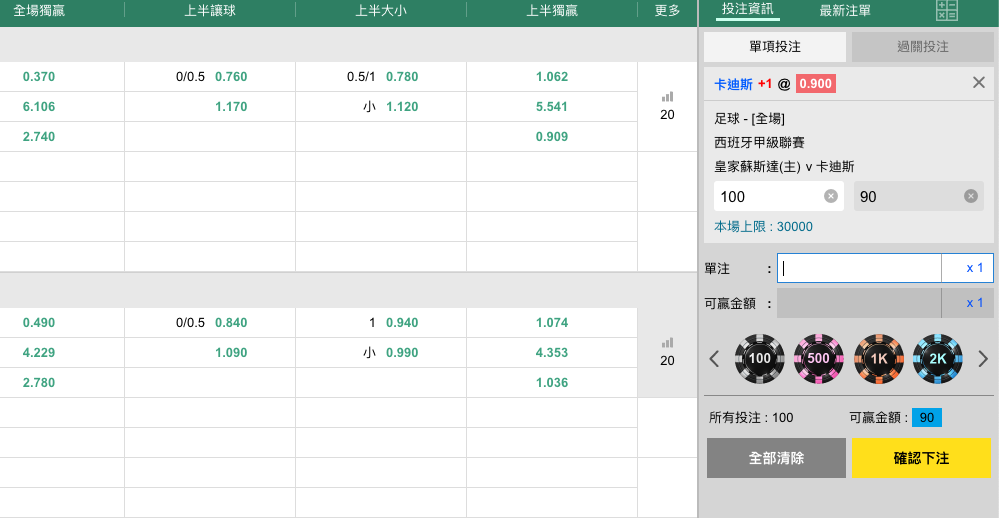This screenshot has width=999, height=518.
Task: Select the 1K betting chip
Action: [x=878, y=358]
